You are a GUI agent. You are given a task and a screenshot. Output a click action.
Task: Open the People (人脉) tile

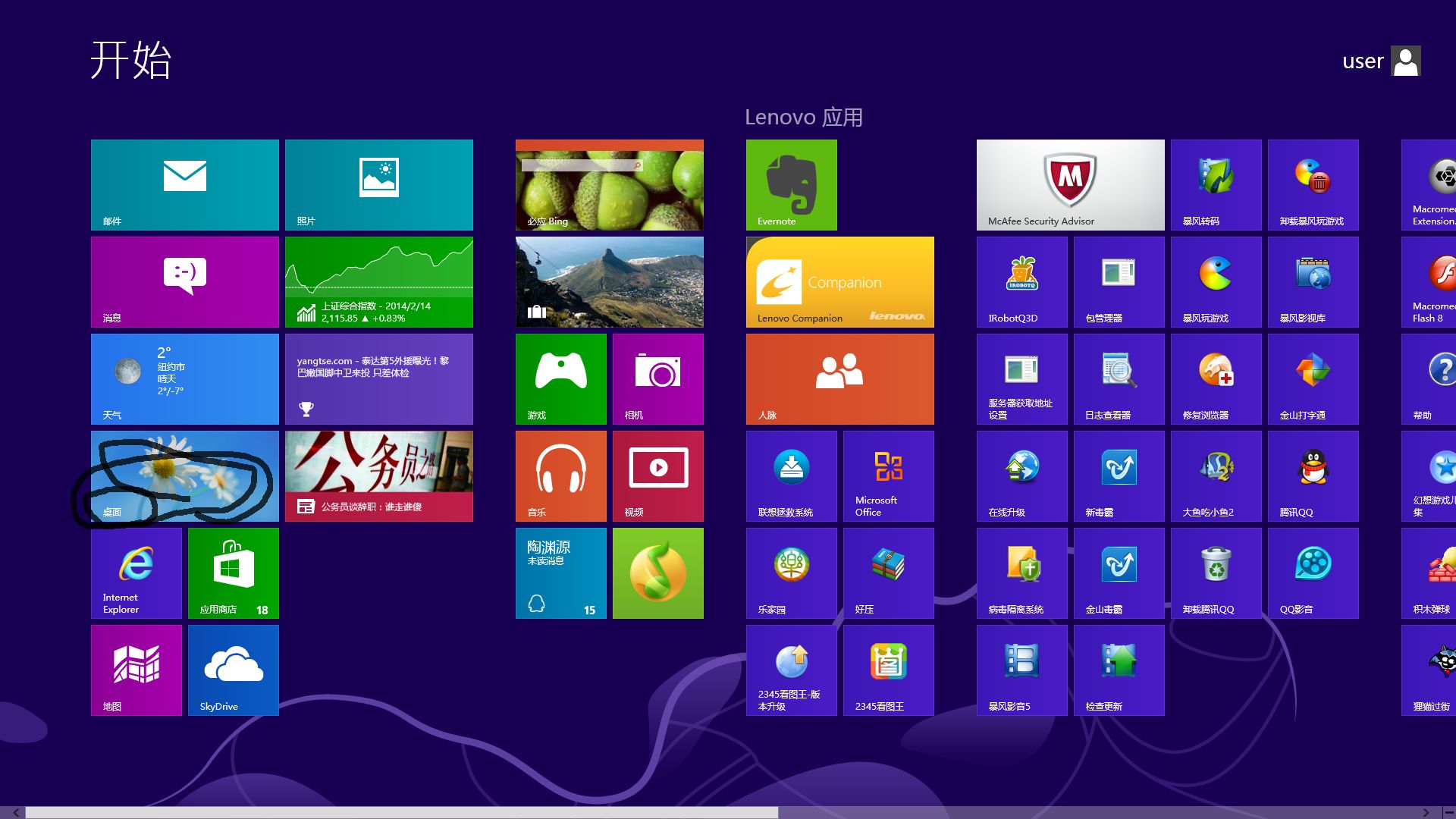click(x=839, y=378)
